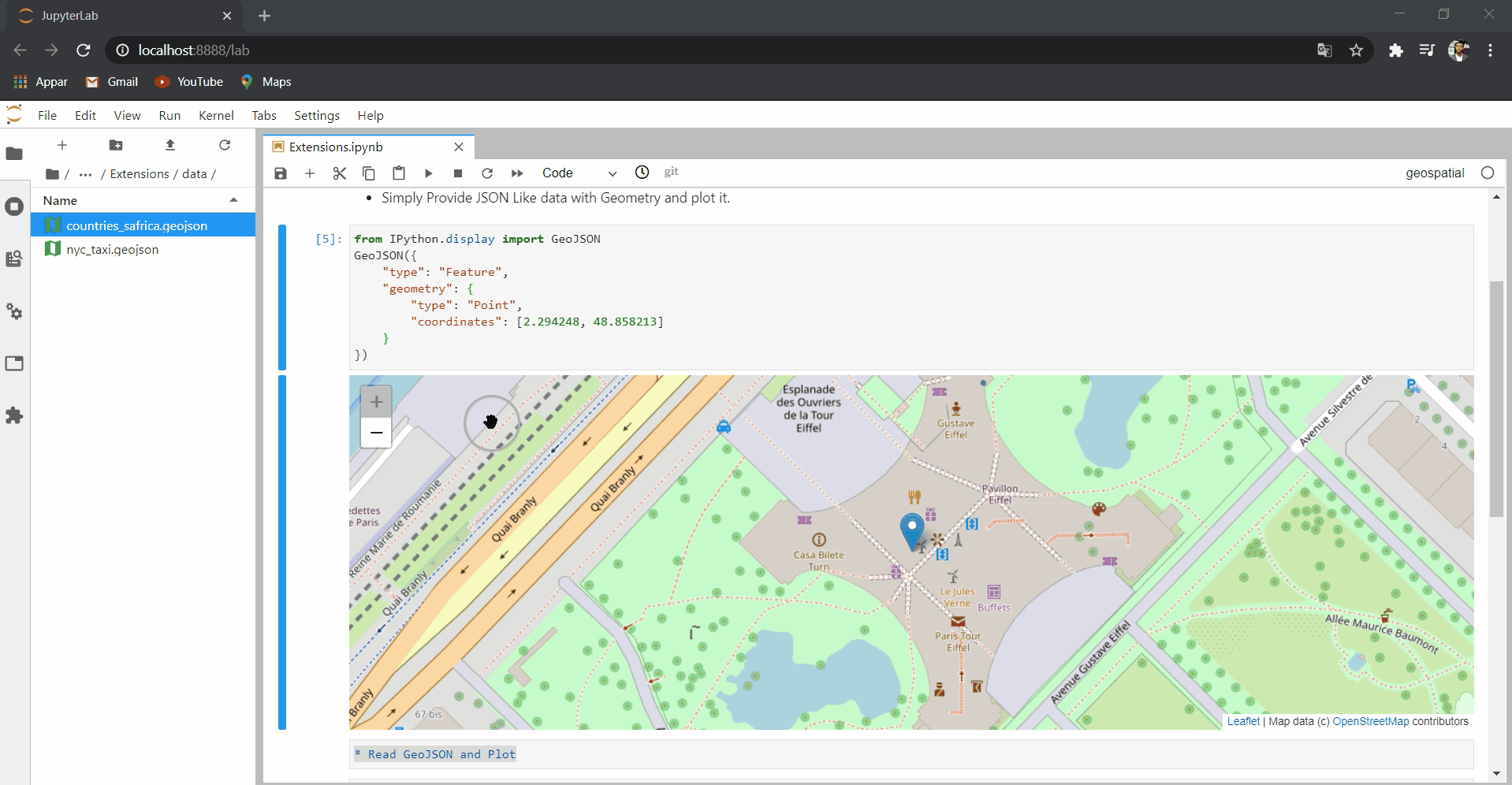The width and height of the screenshot is (1512, 785).
Task: Zoom out on the map
Action: [376, 432]
